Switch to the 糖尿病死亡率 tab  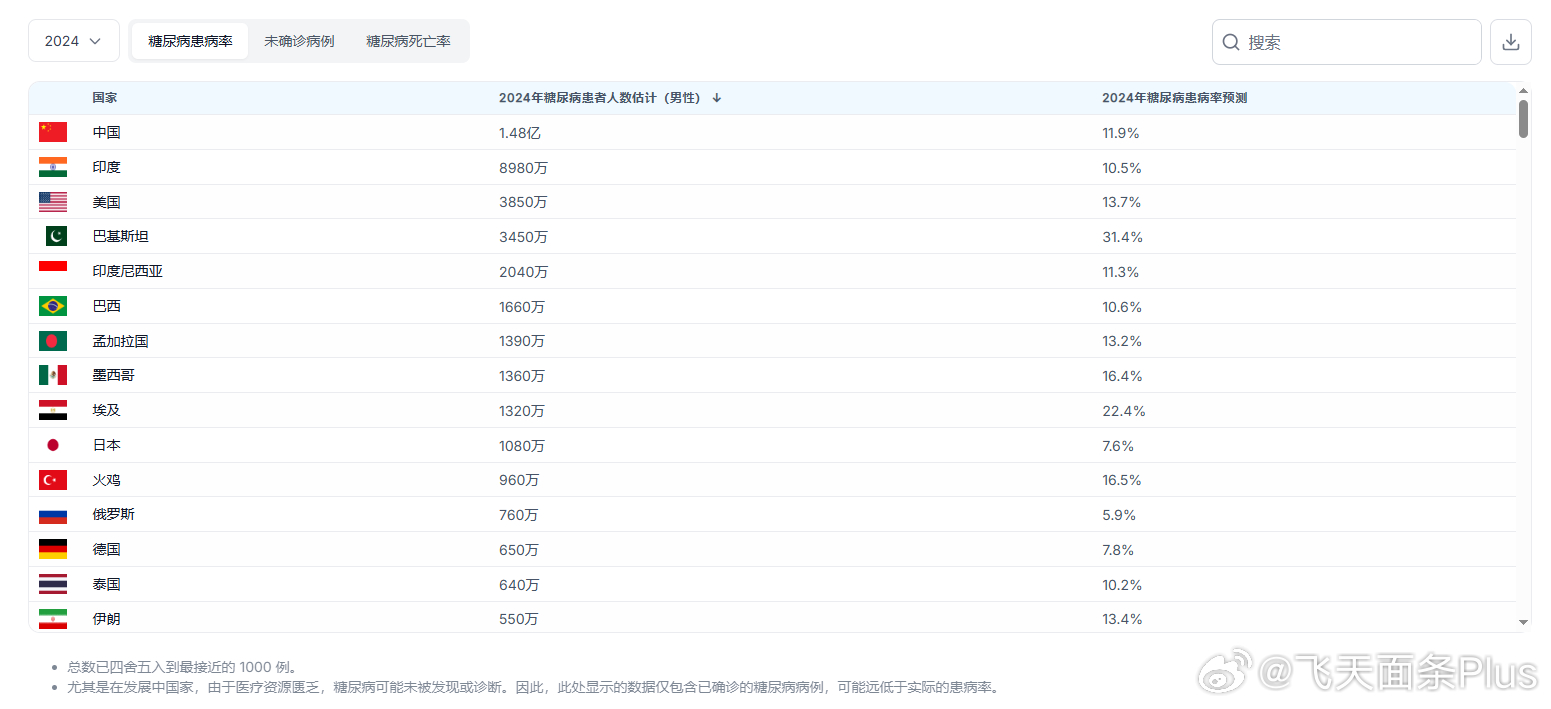(408, 41)
